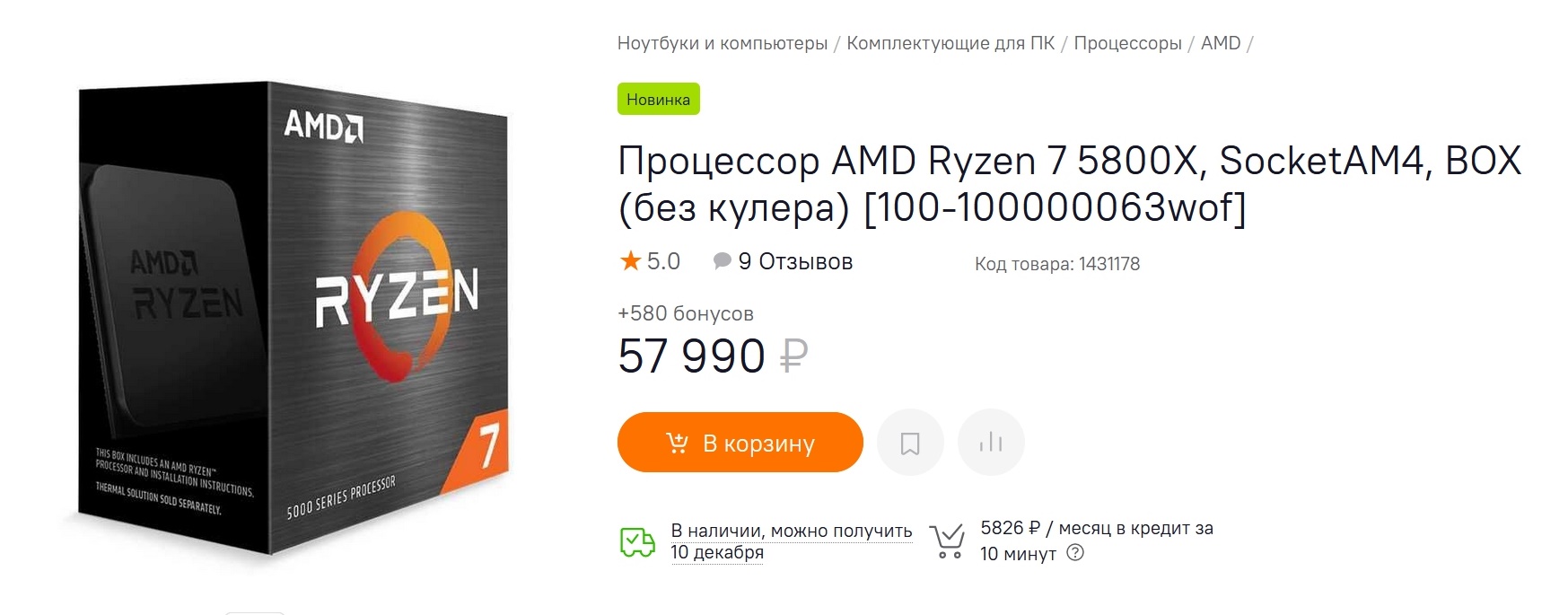The image size is (1568, 615).
Task: Click the cart checkmark credit icon
Action: [947, 540]
